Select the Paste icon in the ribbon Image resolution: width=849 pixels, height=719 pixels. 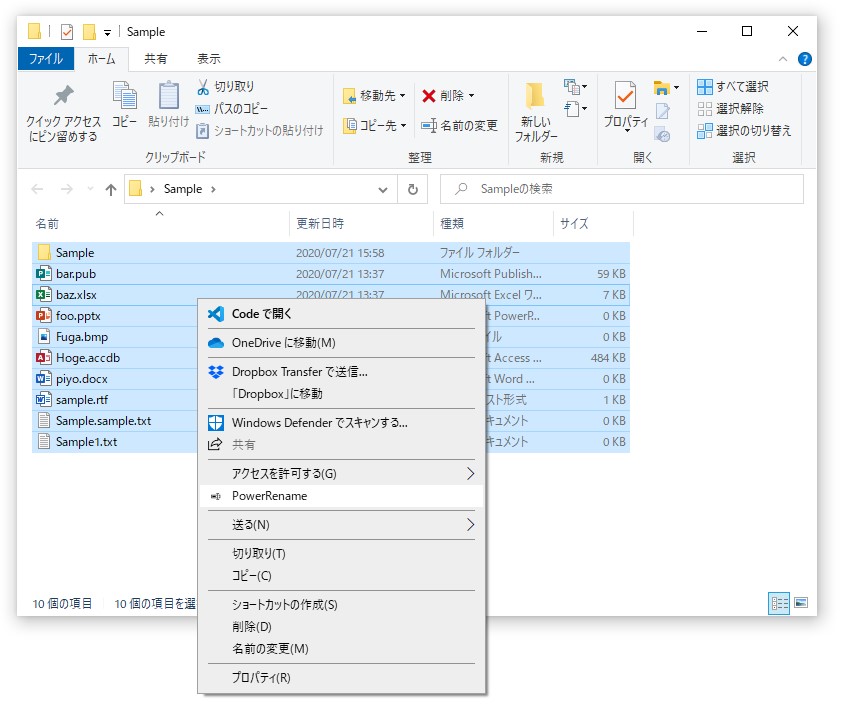point(167,105)
